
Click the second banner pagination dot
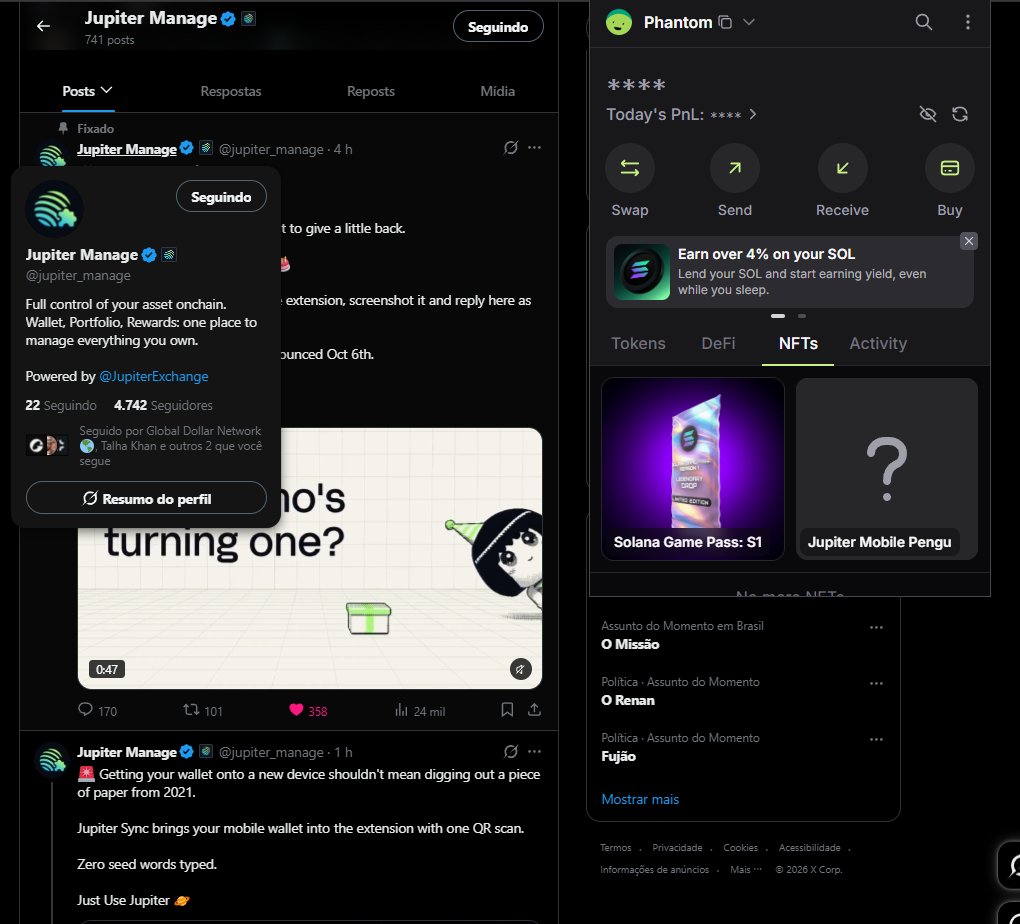pyautogui.click(x=801, y=316)
